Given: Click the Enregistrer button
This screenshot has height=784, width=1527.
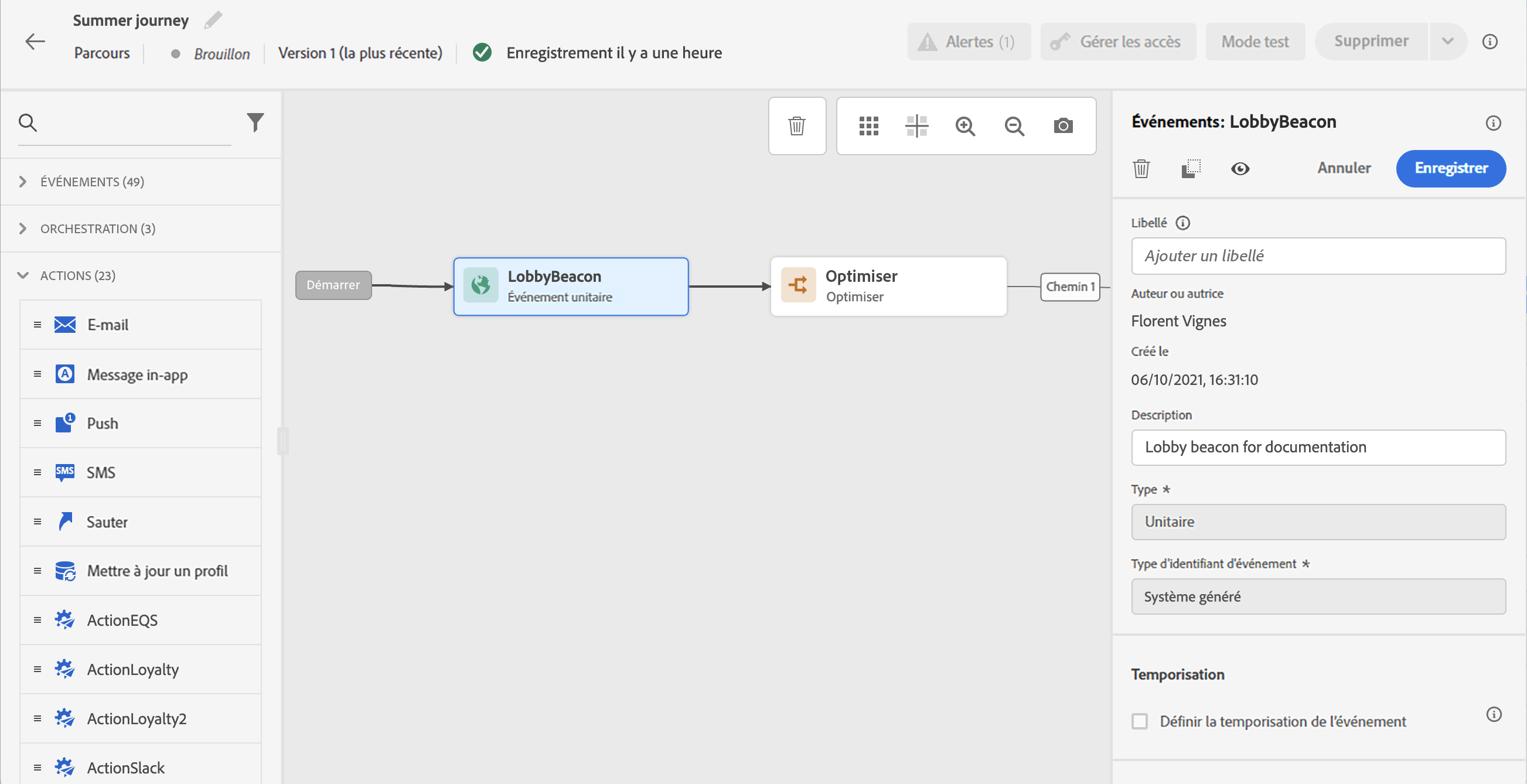Looking at the screenshot, I should point(1450,168).
